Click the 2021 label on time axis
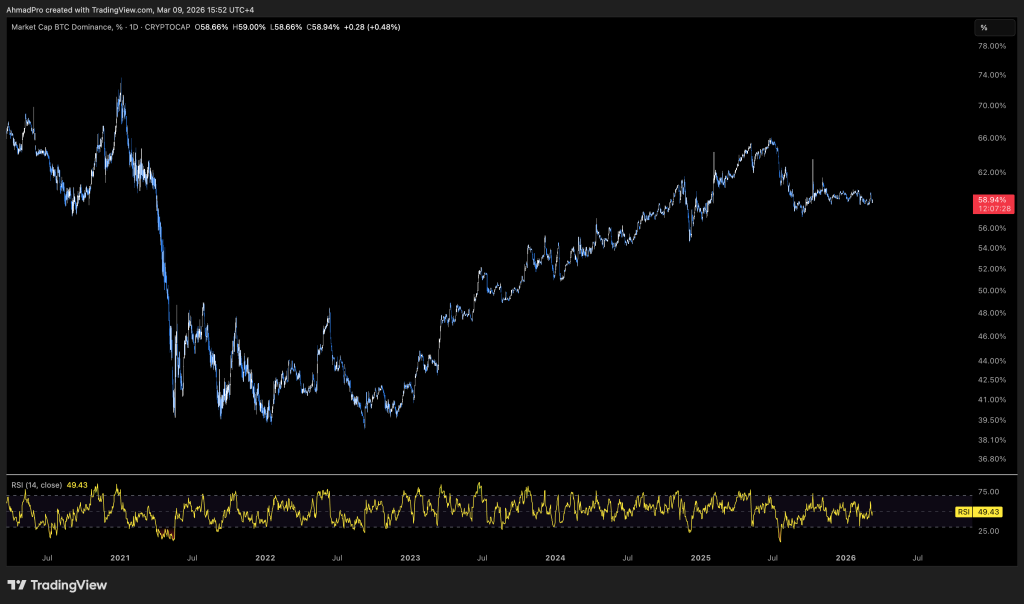Image resolution: width=1024 pixels, height=604 pixels. click(x=120, y=556)
